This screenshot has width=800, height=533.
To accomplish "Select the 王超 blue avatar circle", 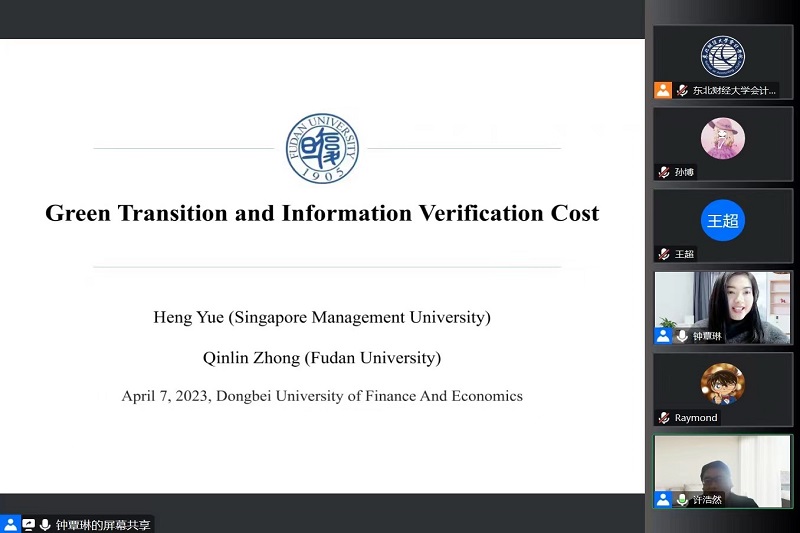I will click(x=722, y=221).
